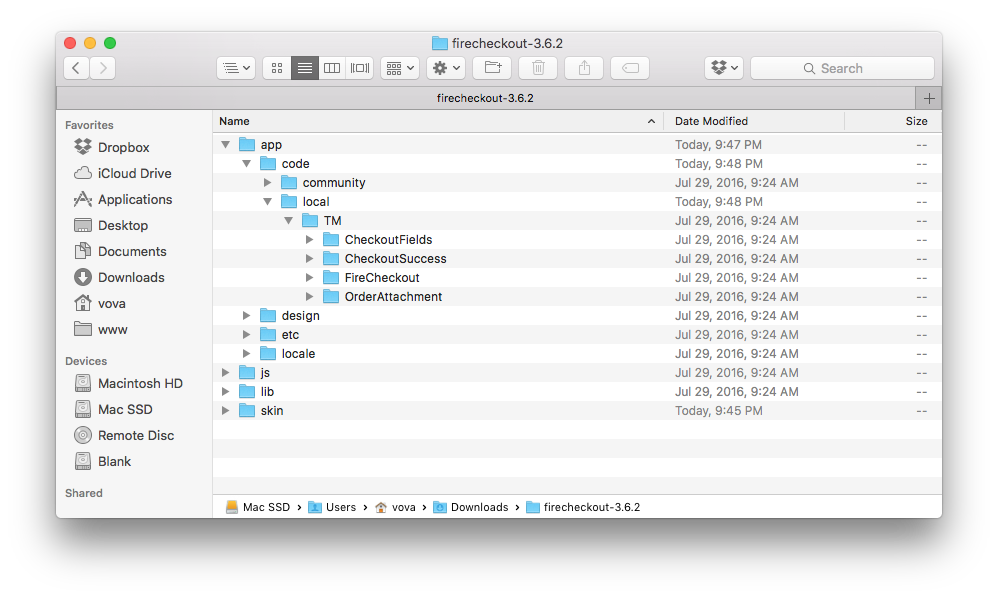998x598 pixels.
Task: Expand the design folder triangle
Action: pos(246,316)
